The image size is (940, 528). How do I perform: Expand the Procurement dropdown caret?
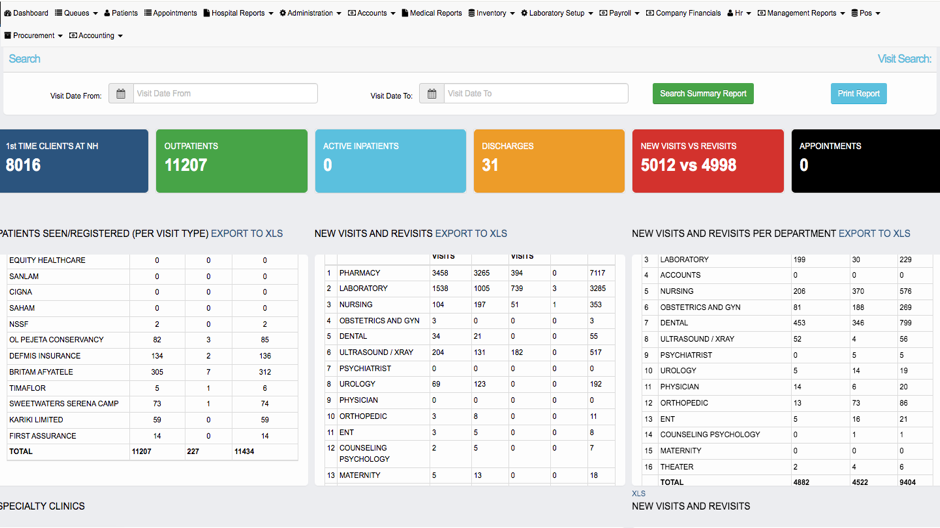[60, 37]
